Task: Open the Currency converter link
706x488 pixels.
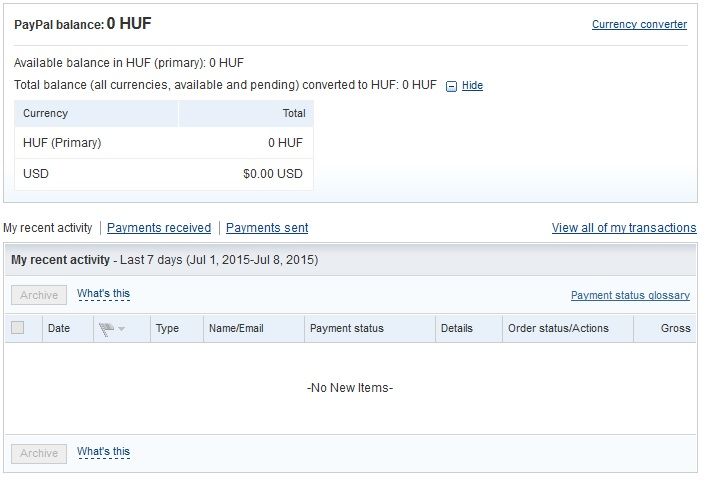Action: pos(639,24)
